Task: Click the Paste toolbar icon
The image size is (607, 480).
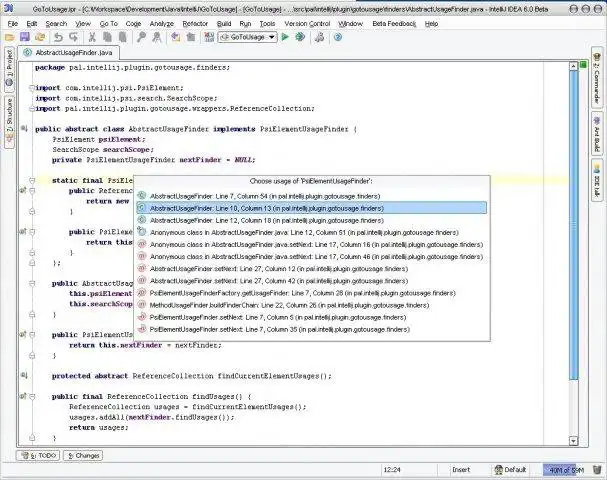Action: (x=122, y=37)
